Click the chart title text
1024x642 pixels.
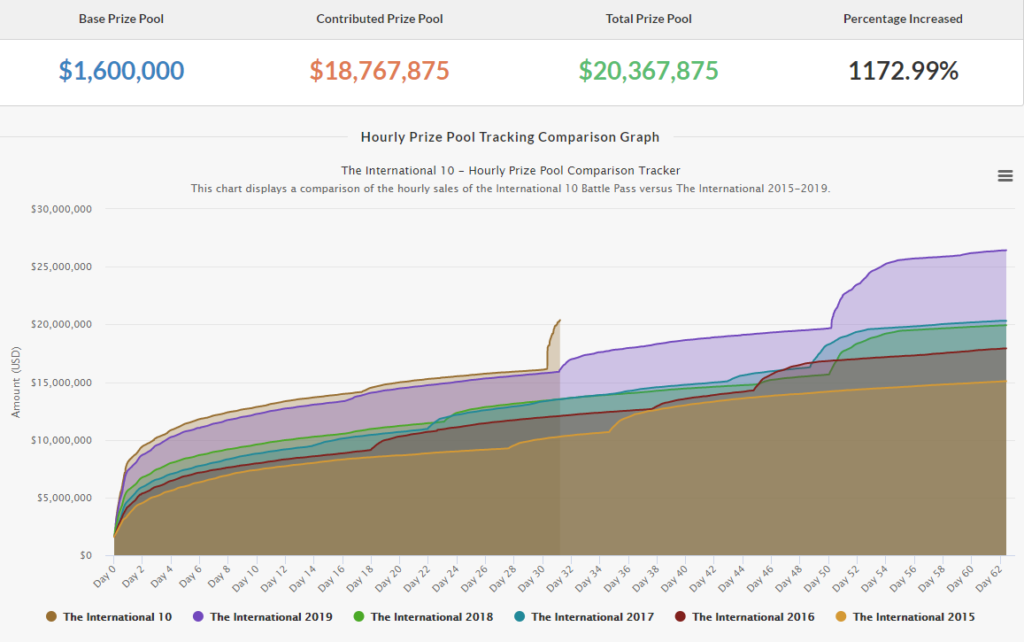click(x=510, y=170)
